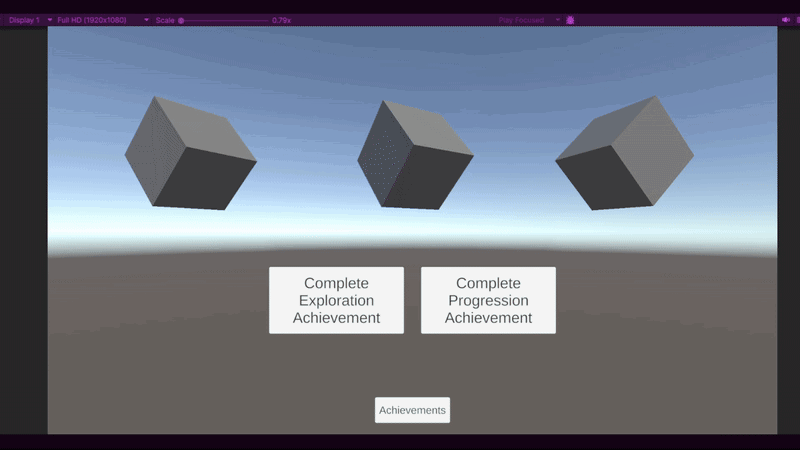800x450 pixels.
Task: Click the Complete Exploration Achievement button
Action: tap(336, 300)
